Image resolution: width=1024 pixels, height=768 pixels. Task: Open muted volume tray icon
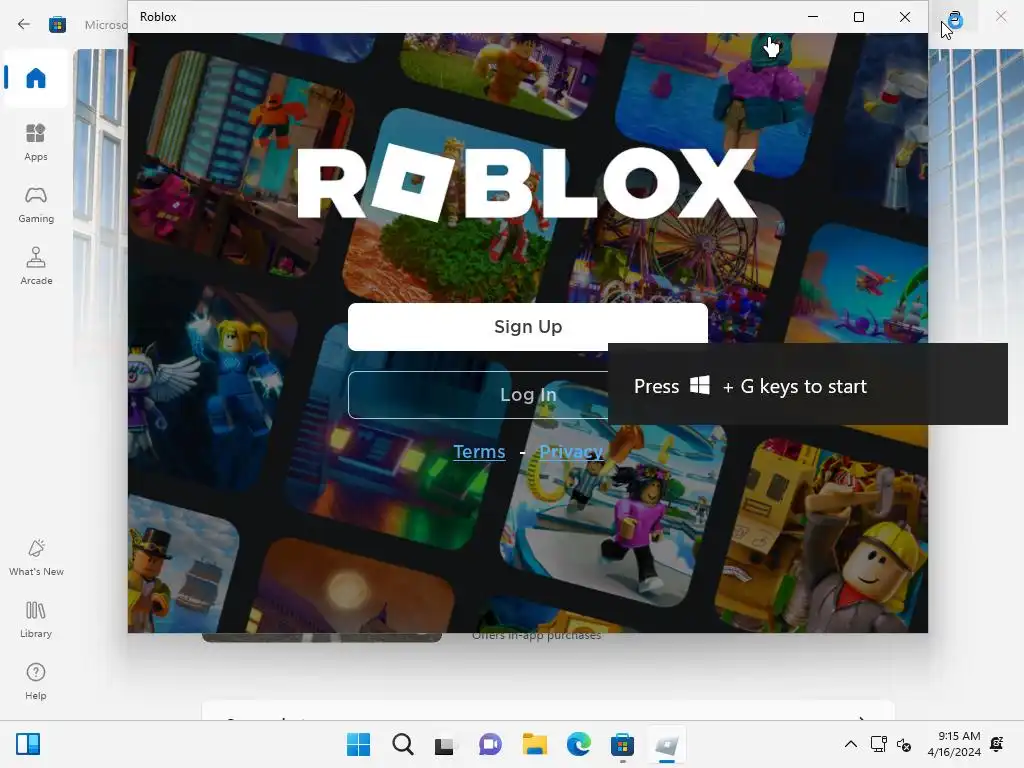tap(904, 744)
